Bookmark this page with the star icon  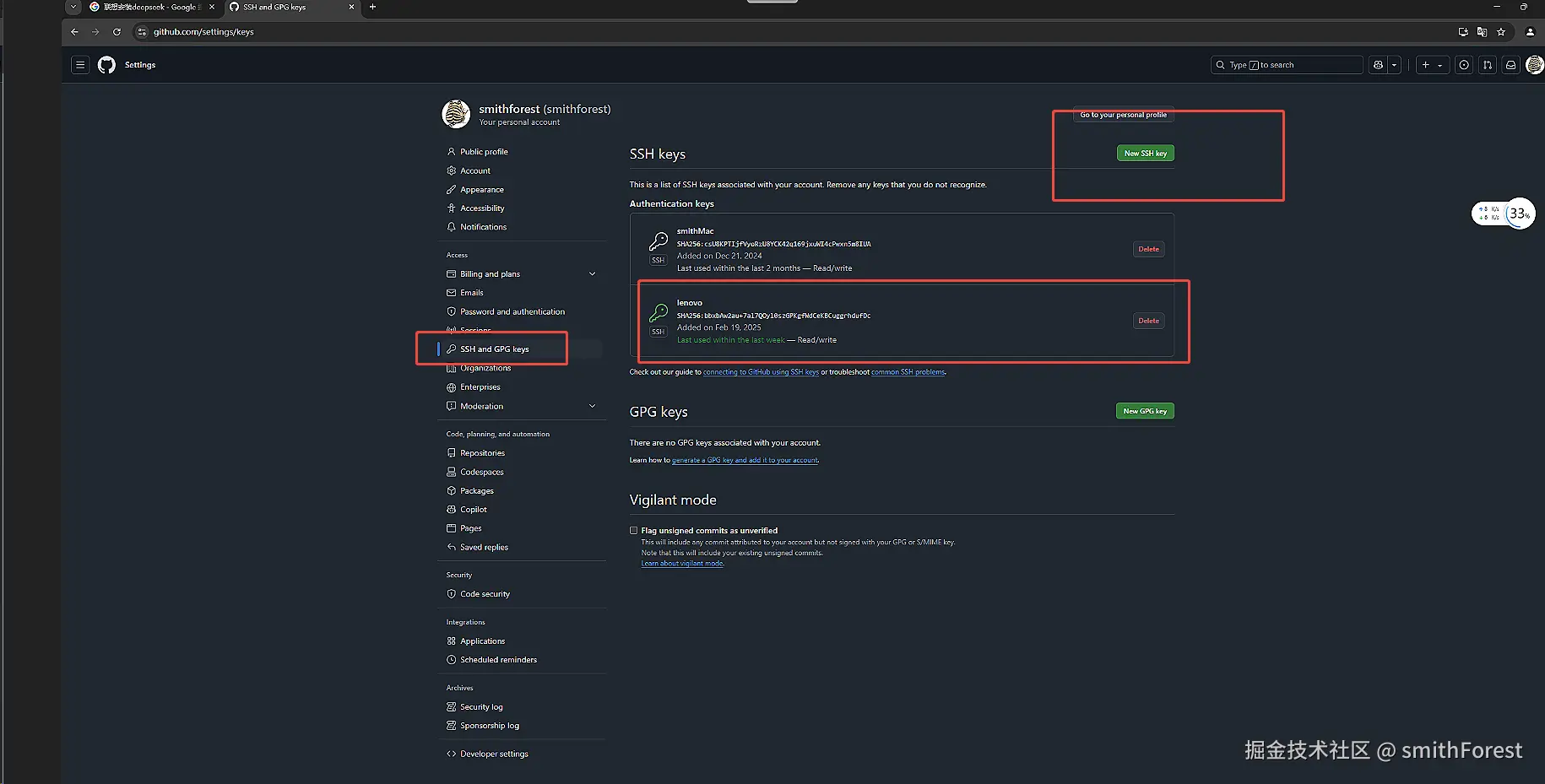1501,32
